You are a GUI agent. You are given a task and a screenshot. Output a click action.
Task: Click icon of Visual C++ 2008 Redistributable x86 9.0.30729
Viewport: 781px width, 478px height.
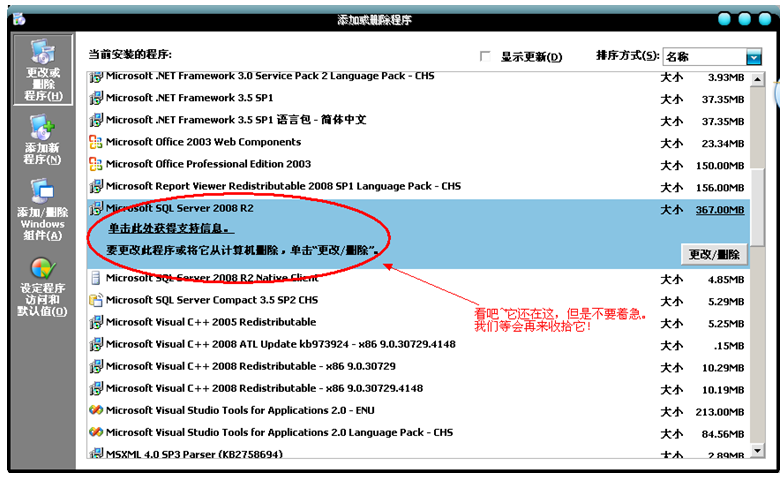[96, 366]
